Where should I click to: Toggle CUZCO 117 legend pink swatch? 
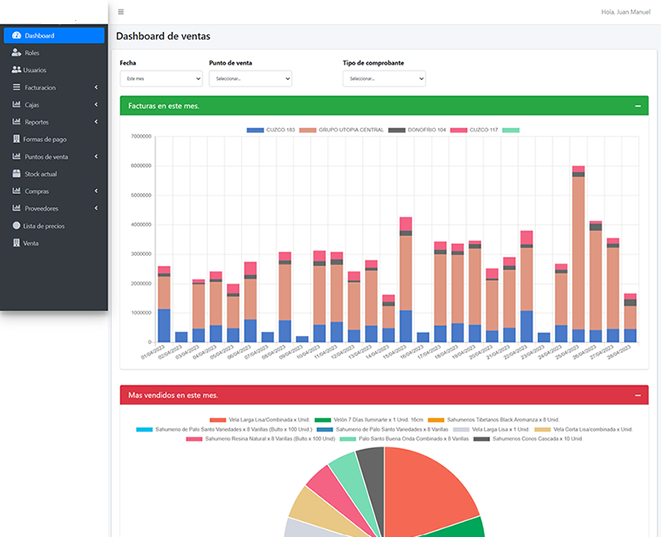coord(459,130)
